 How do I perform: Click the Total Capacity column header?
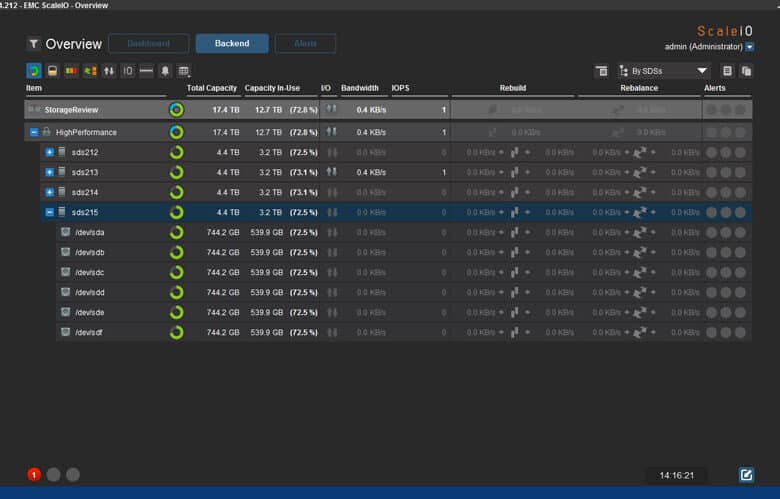(211, 88)
